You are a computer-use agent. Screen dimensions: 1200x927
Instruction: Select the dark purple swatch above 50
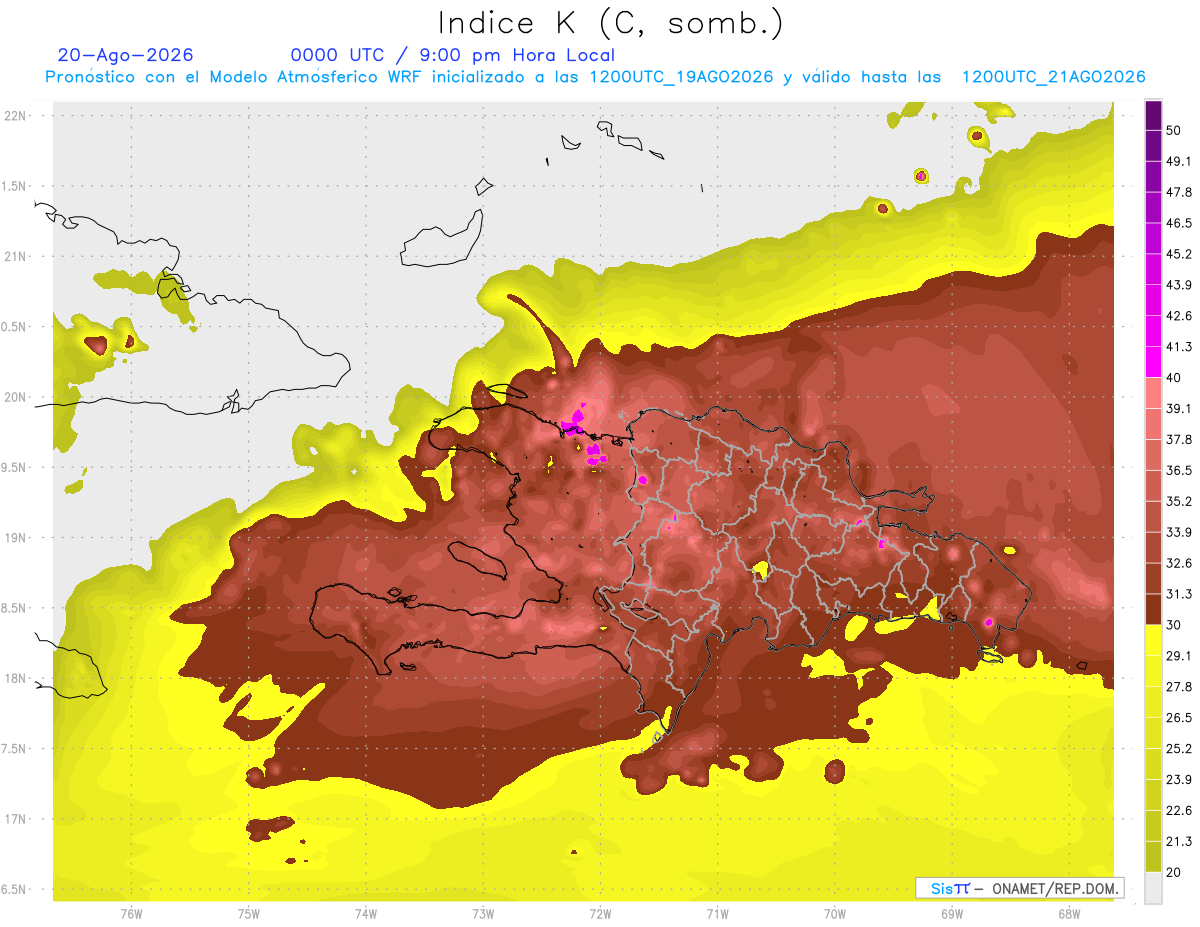click(x=1153, y=116)
